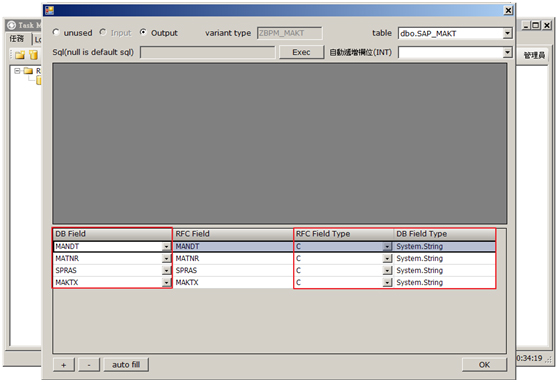Minimize the background Task window
The image size is (558, 382).
(x=526, y=25)
